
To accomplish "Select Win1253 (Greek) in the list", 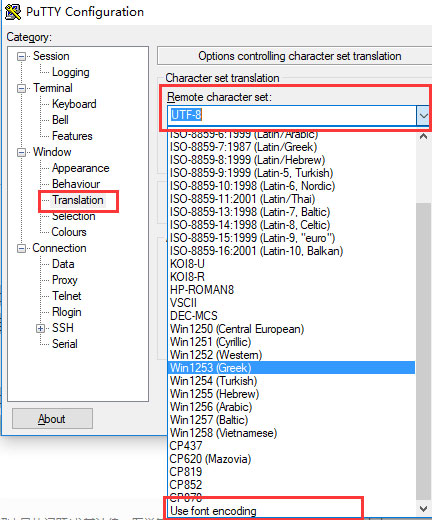I will pyautogui.click(x=291, y=368).
